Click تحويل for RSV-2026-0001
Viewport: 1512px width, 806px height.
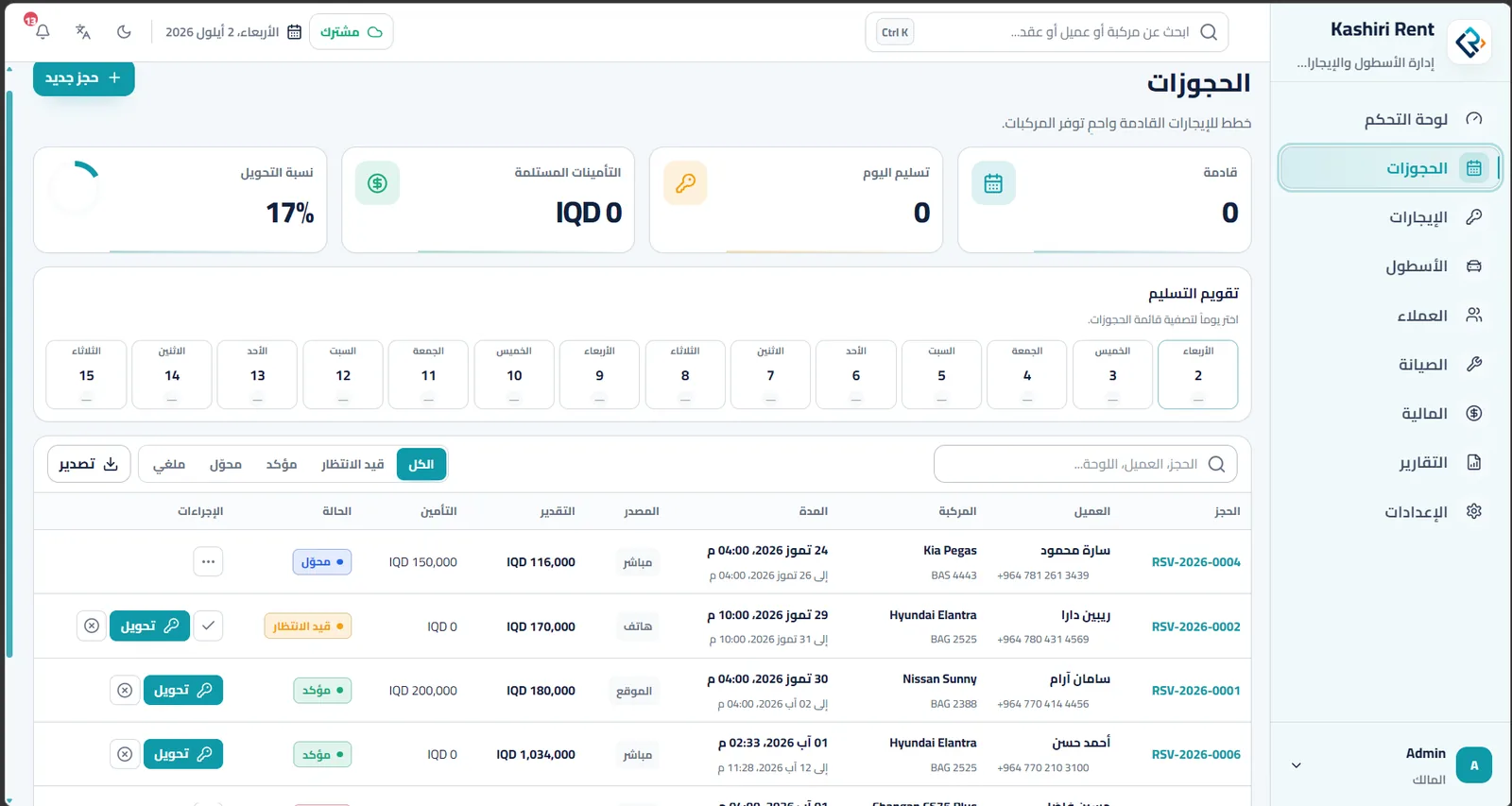(183, 690)
